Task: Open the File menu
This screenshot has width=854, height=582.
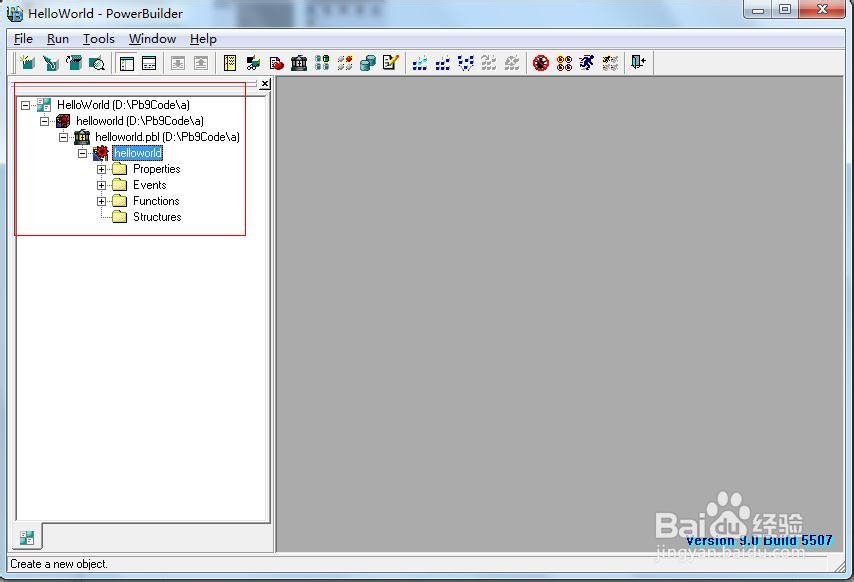Action: coord(23,39)
